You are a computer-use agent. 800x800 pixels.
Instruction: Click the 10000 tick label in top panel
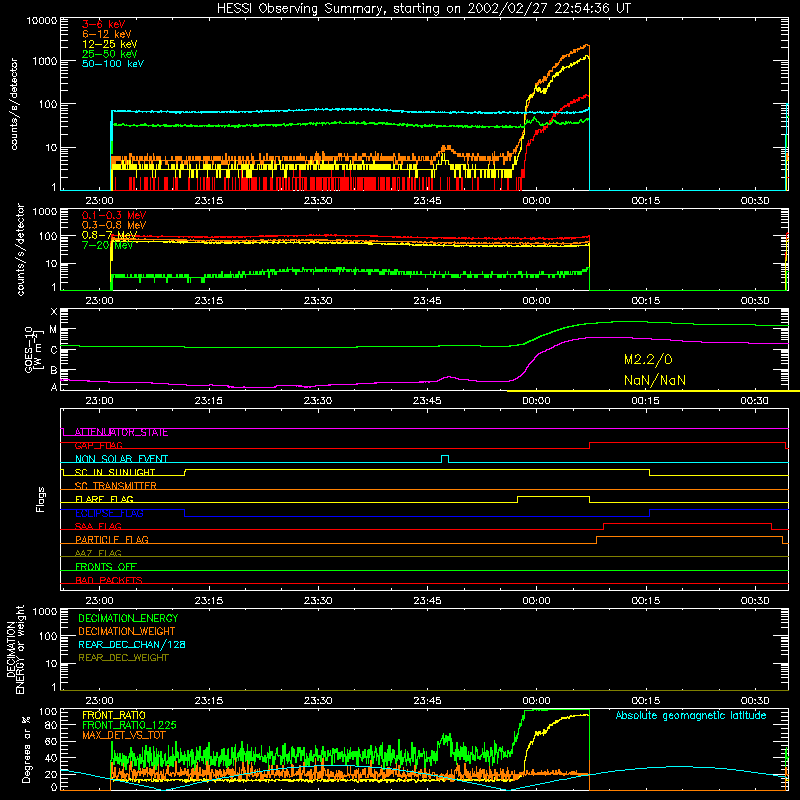point(42,21)
